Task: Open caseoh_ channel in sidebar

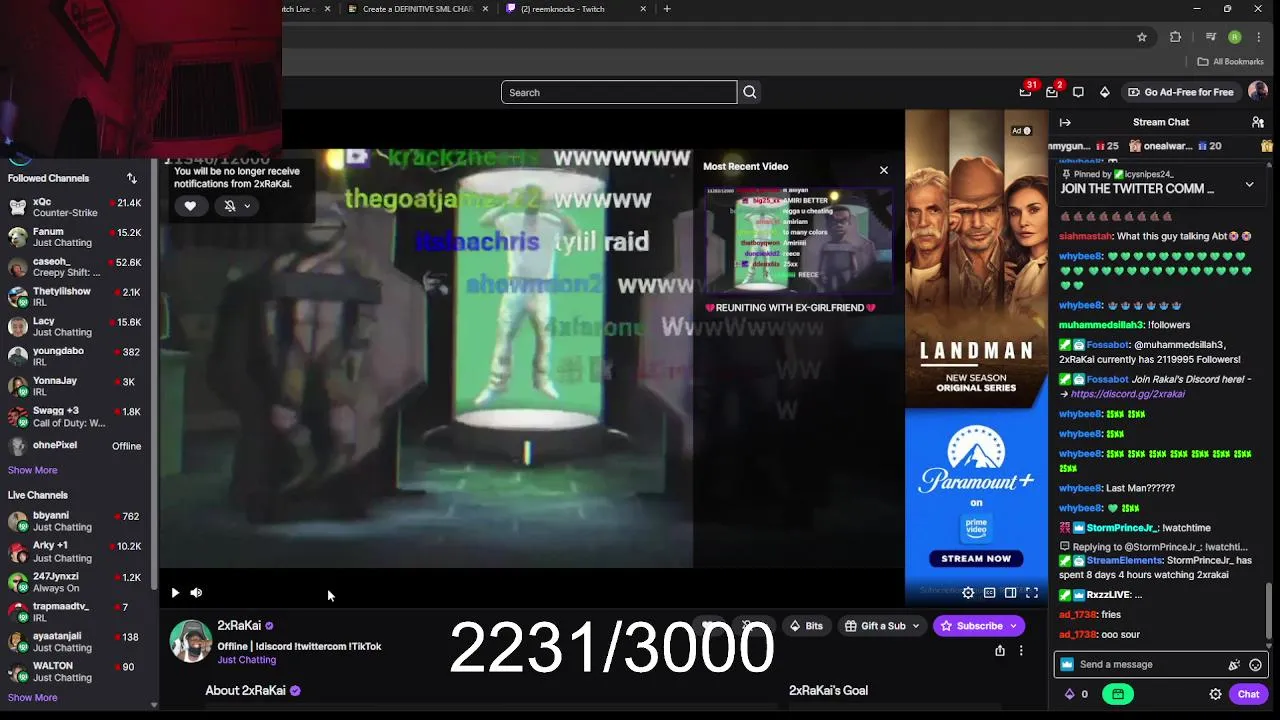Action: click(x=75, y=267)
